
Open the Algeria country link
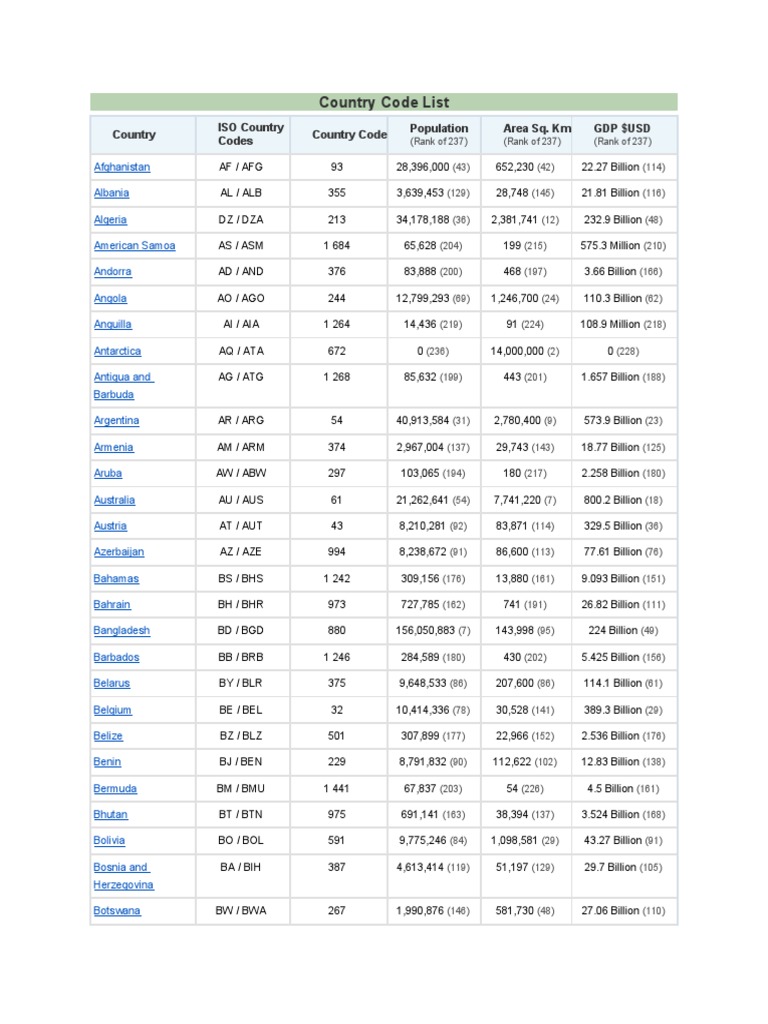110,220
